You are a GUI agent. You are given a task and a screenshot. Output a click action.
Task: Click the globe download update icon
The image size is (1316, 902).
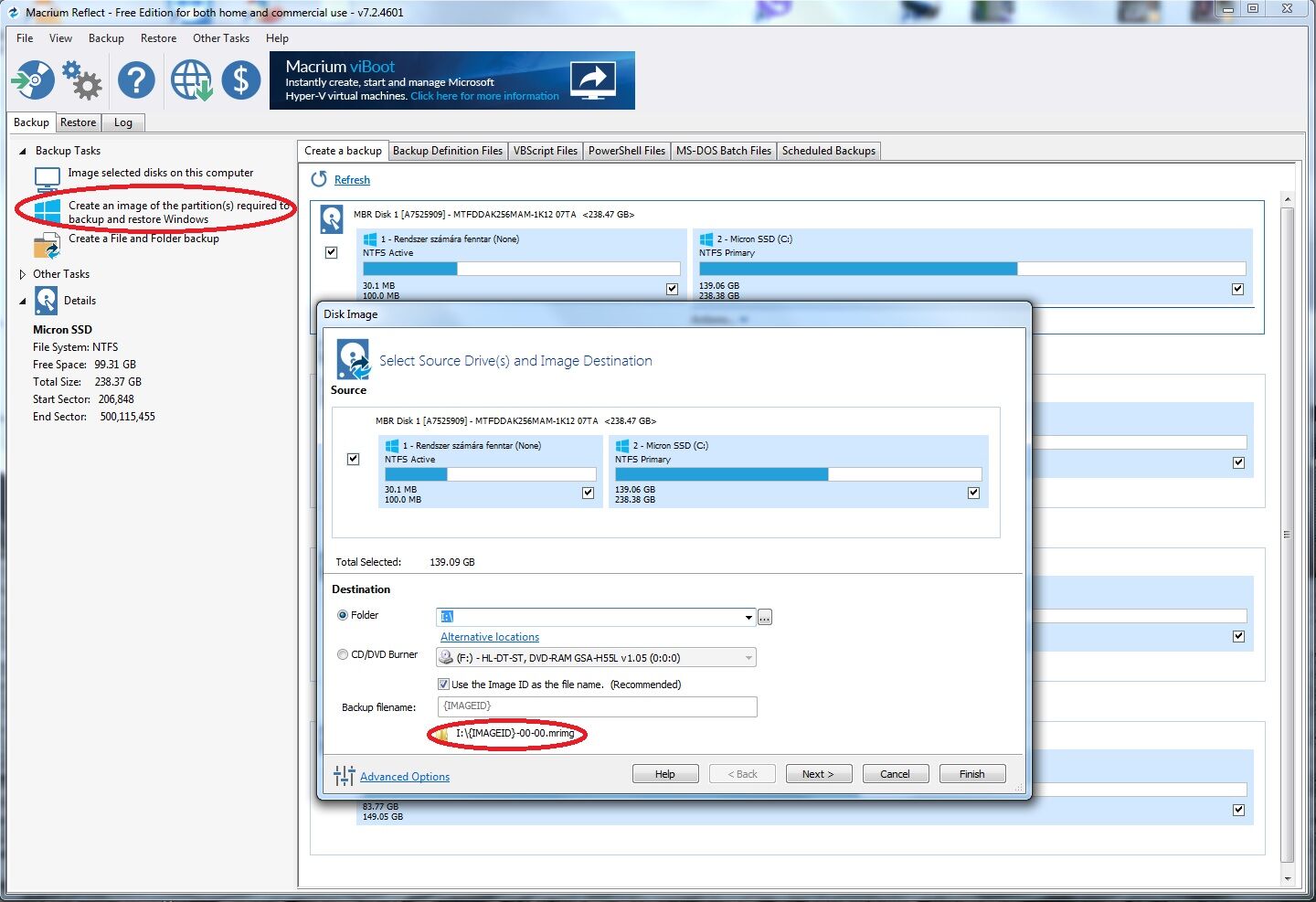(192, 80)
